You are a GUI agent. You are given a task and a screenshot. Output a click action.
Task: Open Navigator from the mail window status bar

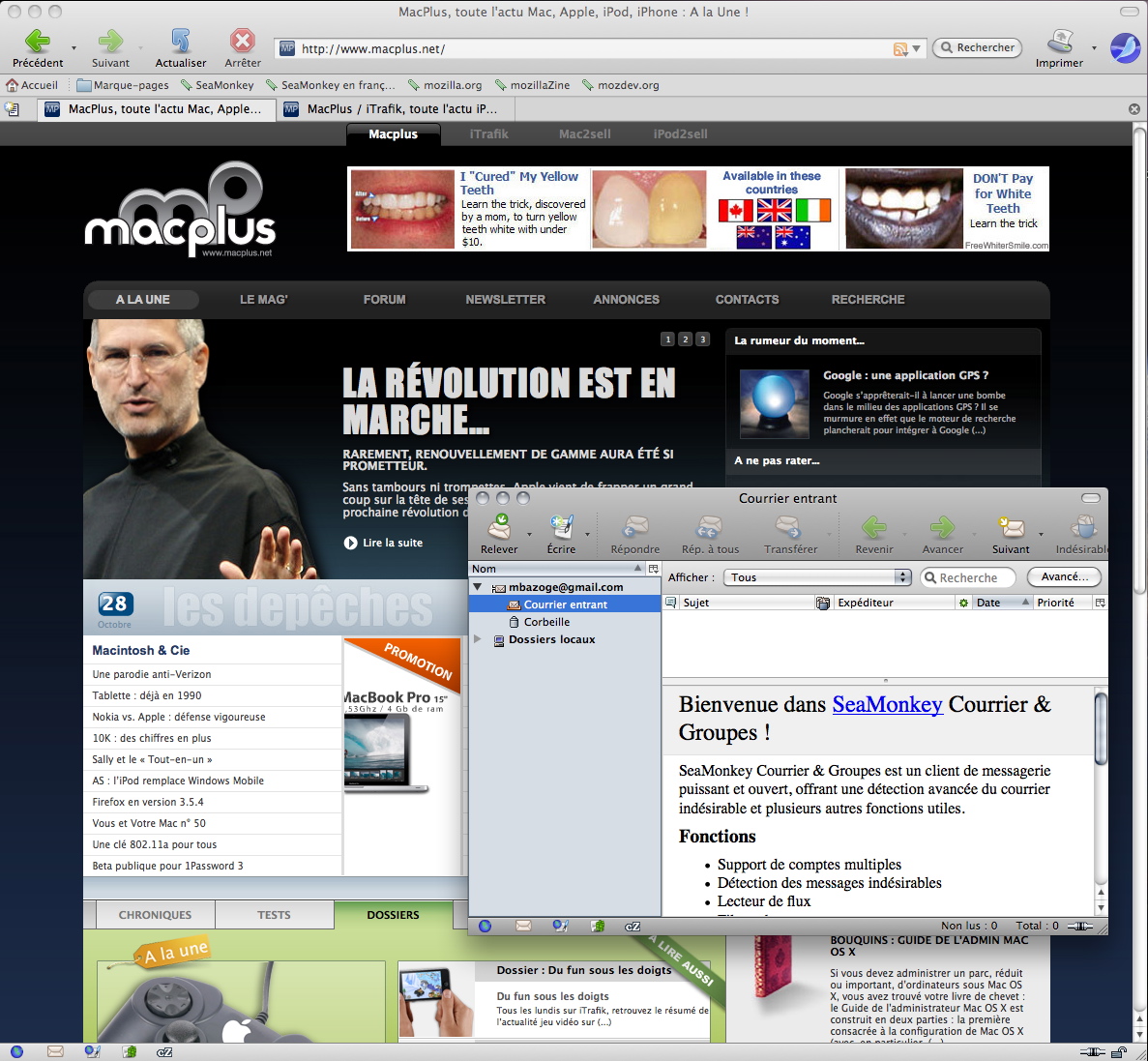485,927
